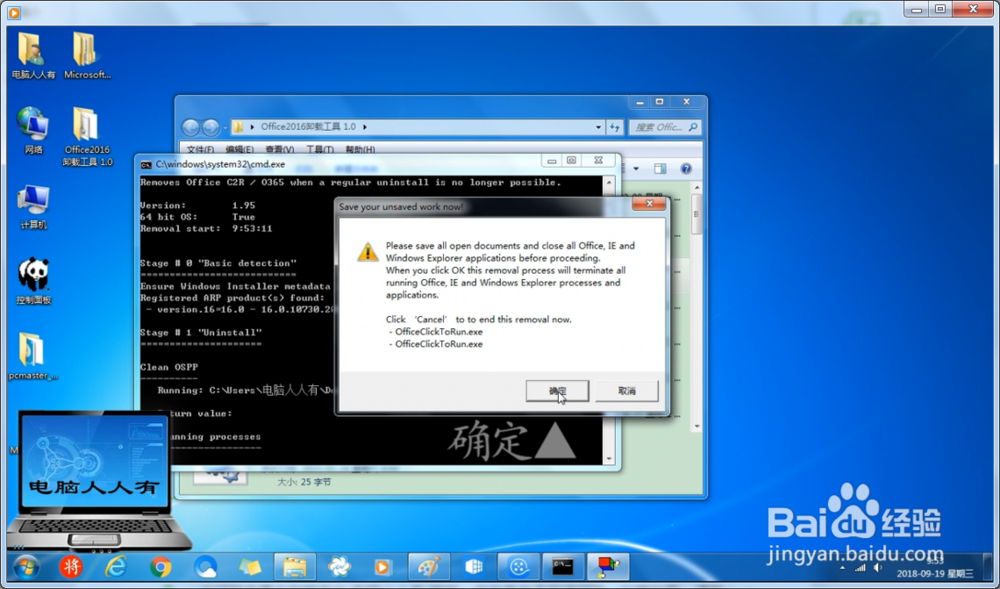Screen dimensions: 1000x589
Task: Switch to the Paint palette taskbar icon
Action: click(x=429, y=566)
